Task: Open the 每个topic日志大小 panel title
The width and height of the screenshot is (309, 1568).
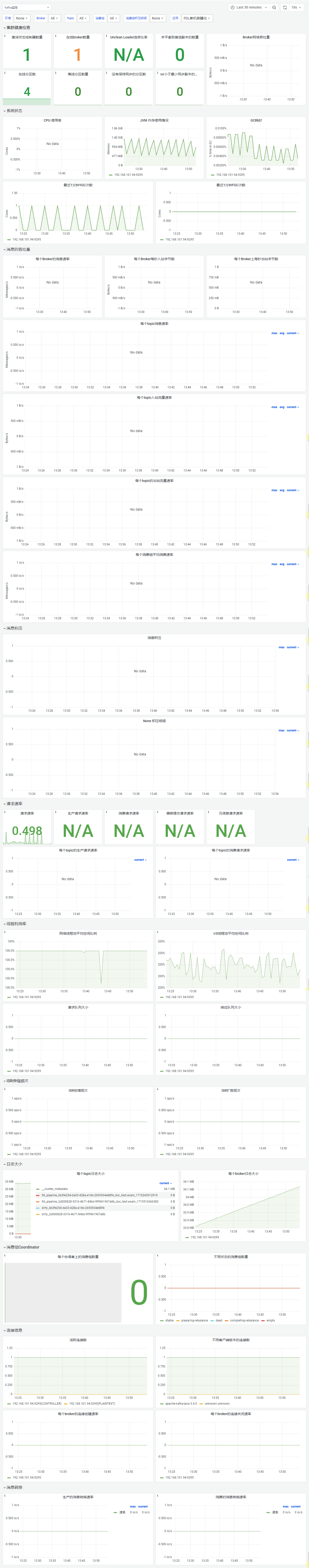Action: coord(90,1174)
